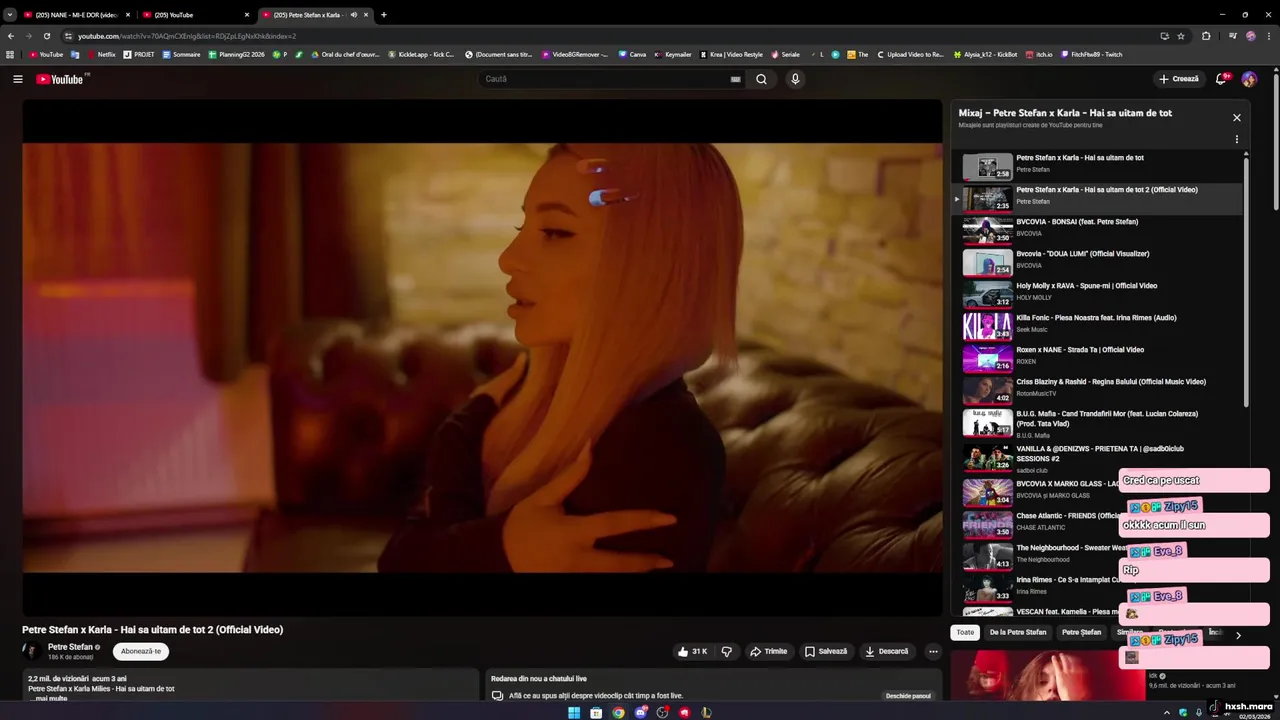Click the Trimite share button
The width and height of the screenshot is (1280, 720).
(x=768, y=651)
